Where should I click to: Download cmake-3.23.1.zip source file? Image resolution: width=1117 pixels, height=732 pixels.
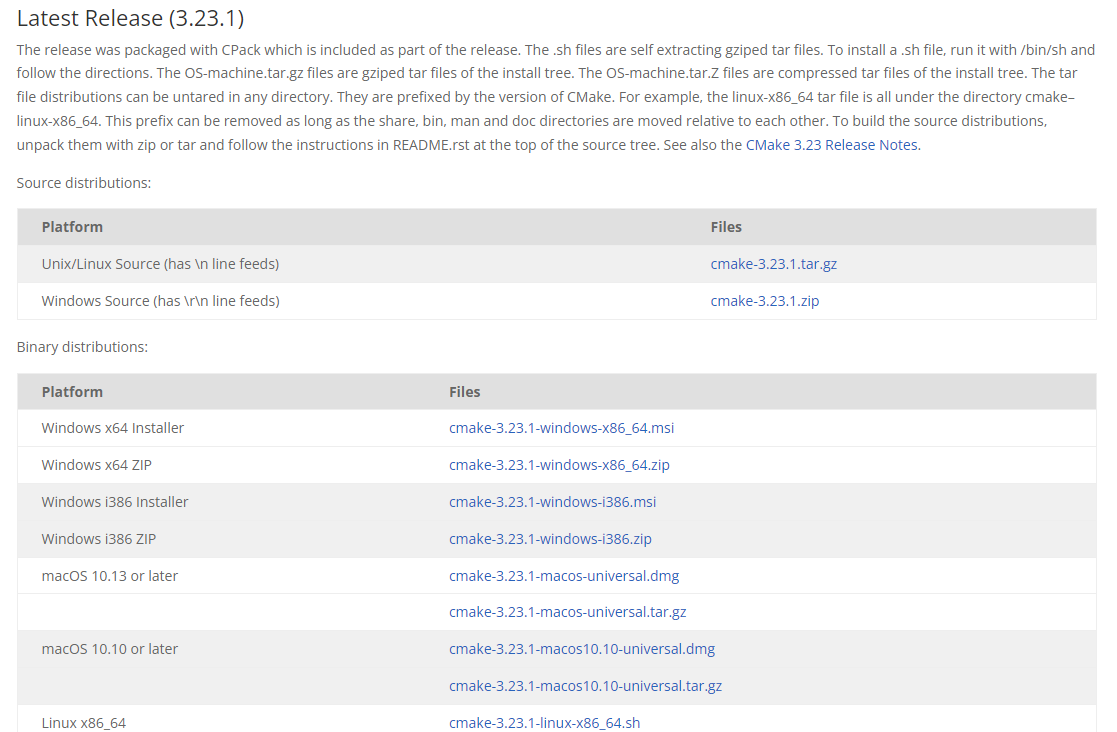764,301
